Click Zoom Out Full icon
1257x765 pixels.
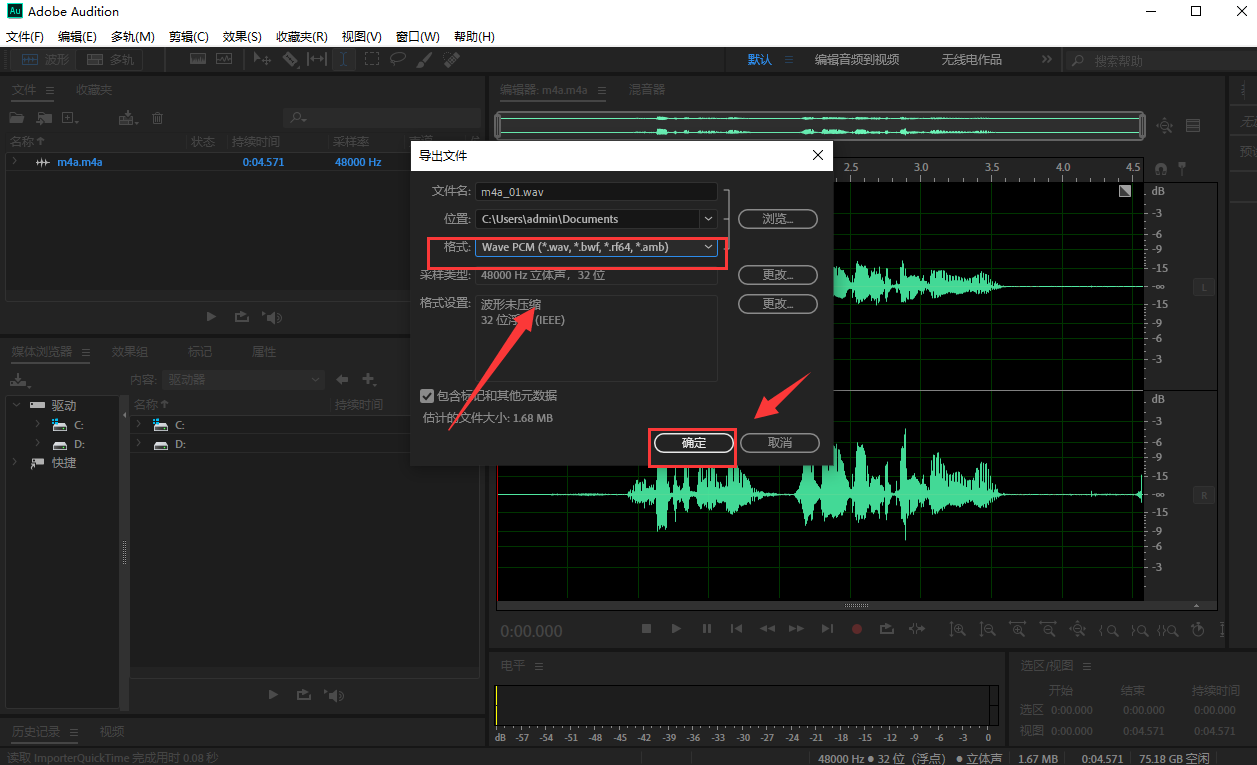coord(1078,629)
